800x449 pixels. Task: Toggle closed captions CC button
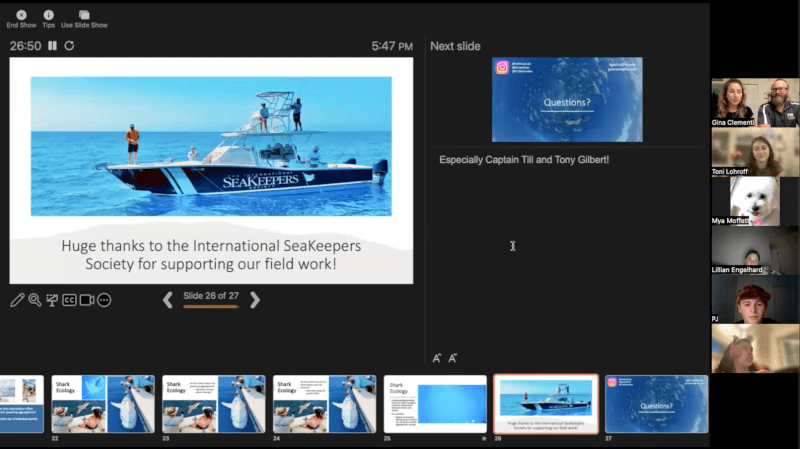click(69, 300)
